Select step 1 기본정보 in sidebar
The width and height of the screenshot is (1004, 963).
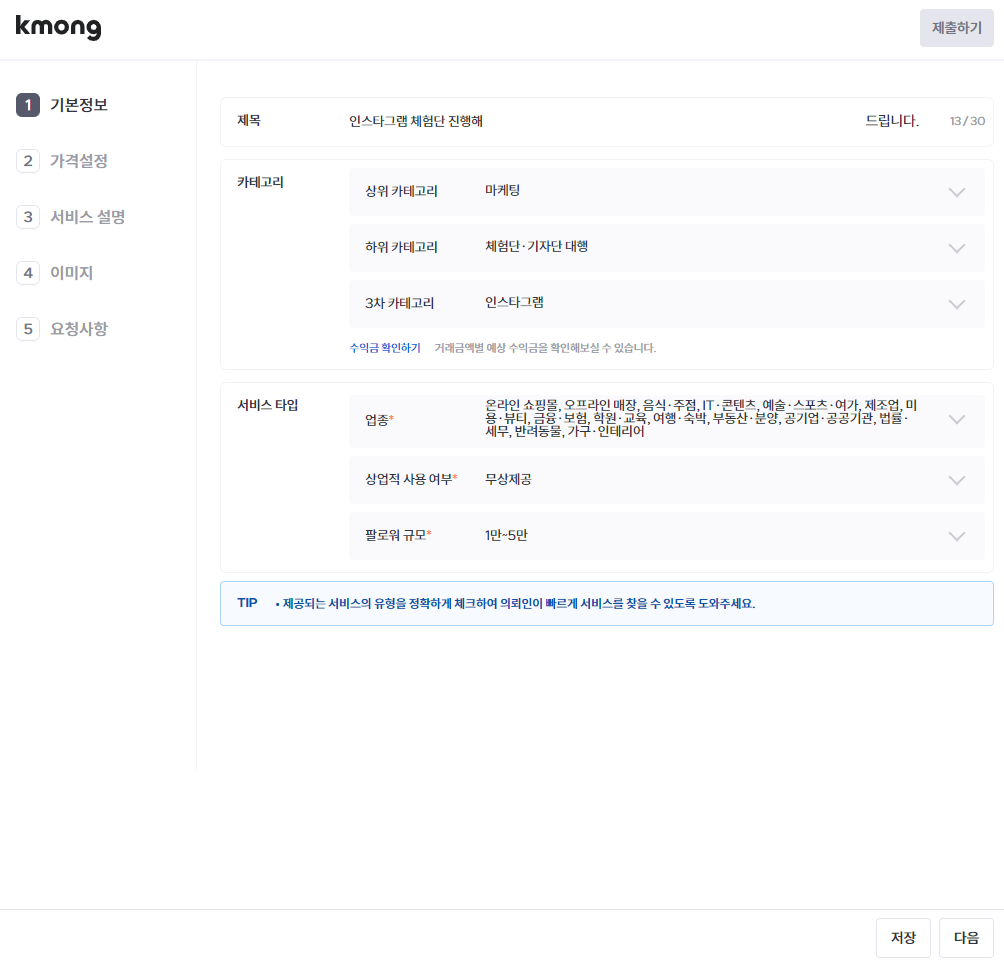(62, 105)
